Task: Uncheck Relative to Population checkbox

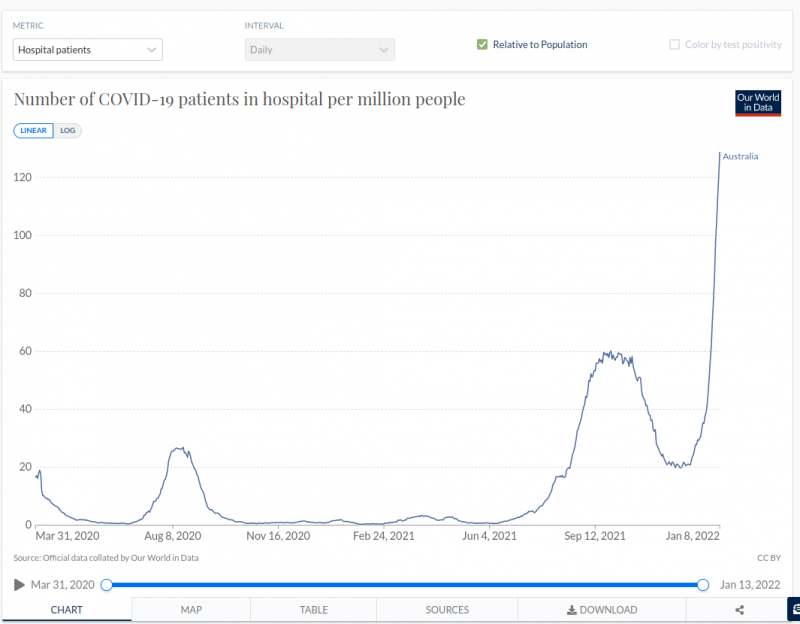Action: [482, 45]
